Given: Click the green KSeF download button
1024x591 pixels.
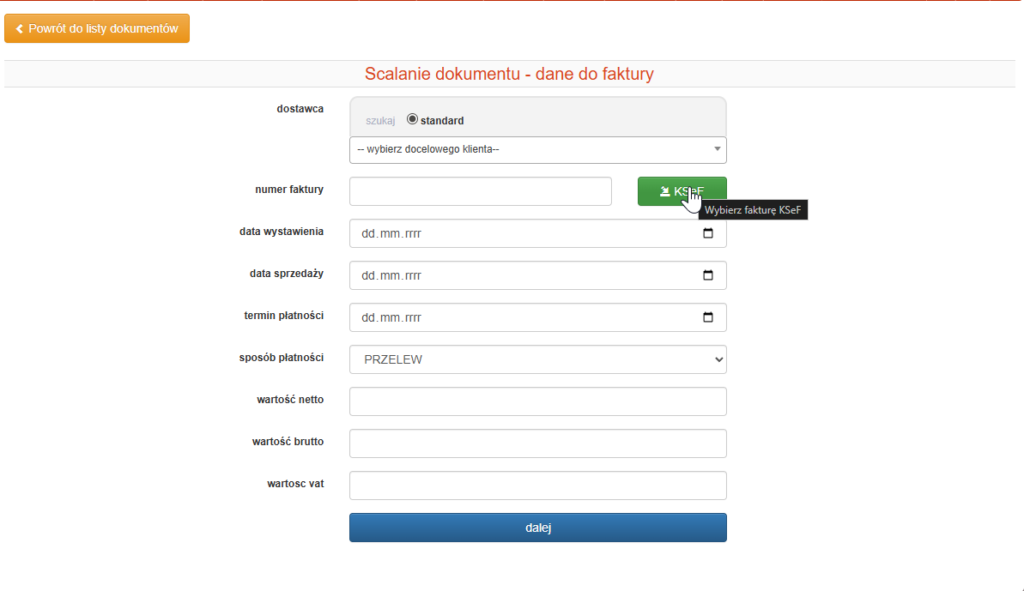Looking at the screenshot, I should coord(681,191).
